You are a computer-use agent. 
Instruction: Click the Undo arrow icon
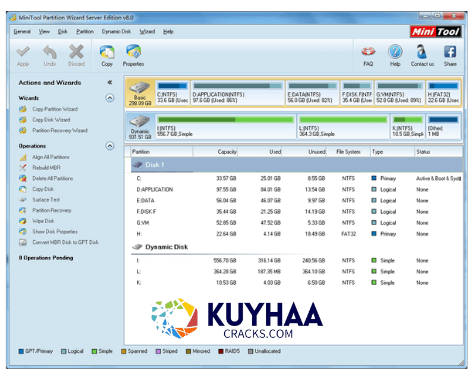50,52
